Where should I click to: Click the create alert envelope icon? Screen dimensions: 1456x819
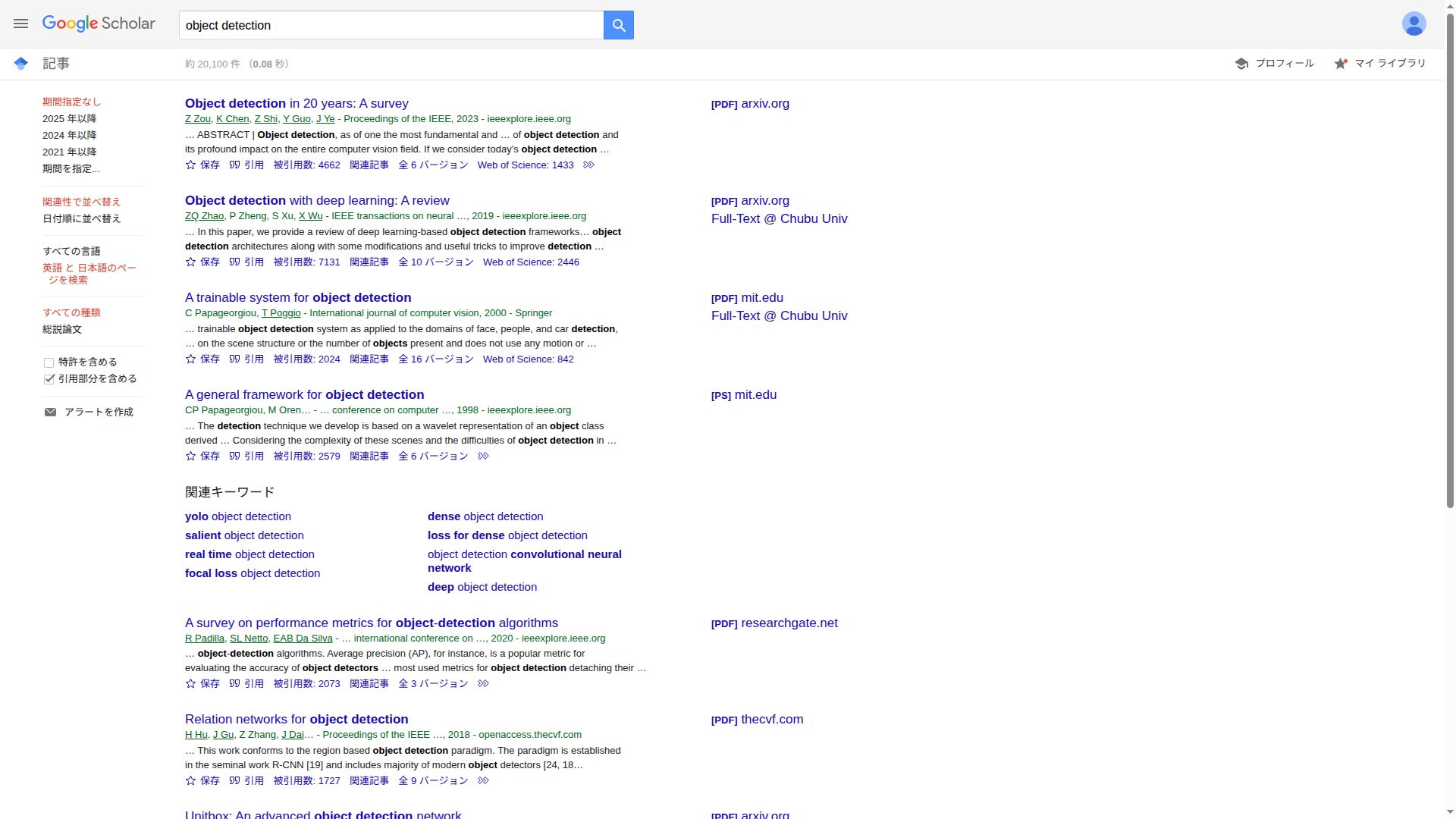[50, 412]
